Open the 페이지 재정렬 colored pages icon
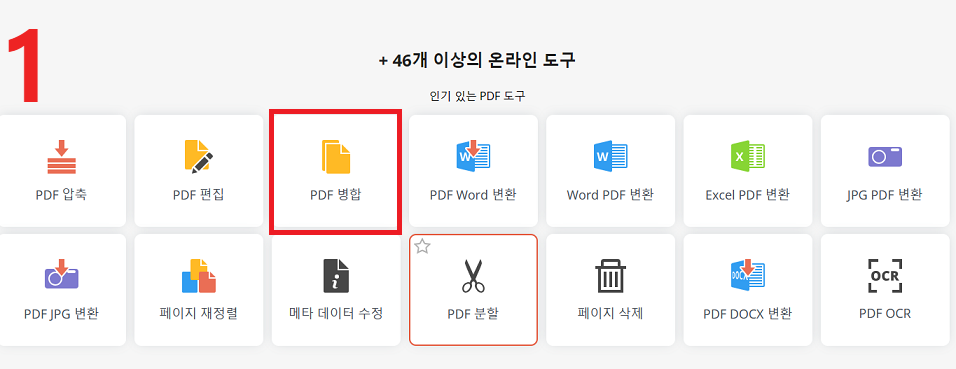956x369 pixels. pos(199,276)
